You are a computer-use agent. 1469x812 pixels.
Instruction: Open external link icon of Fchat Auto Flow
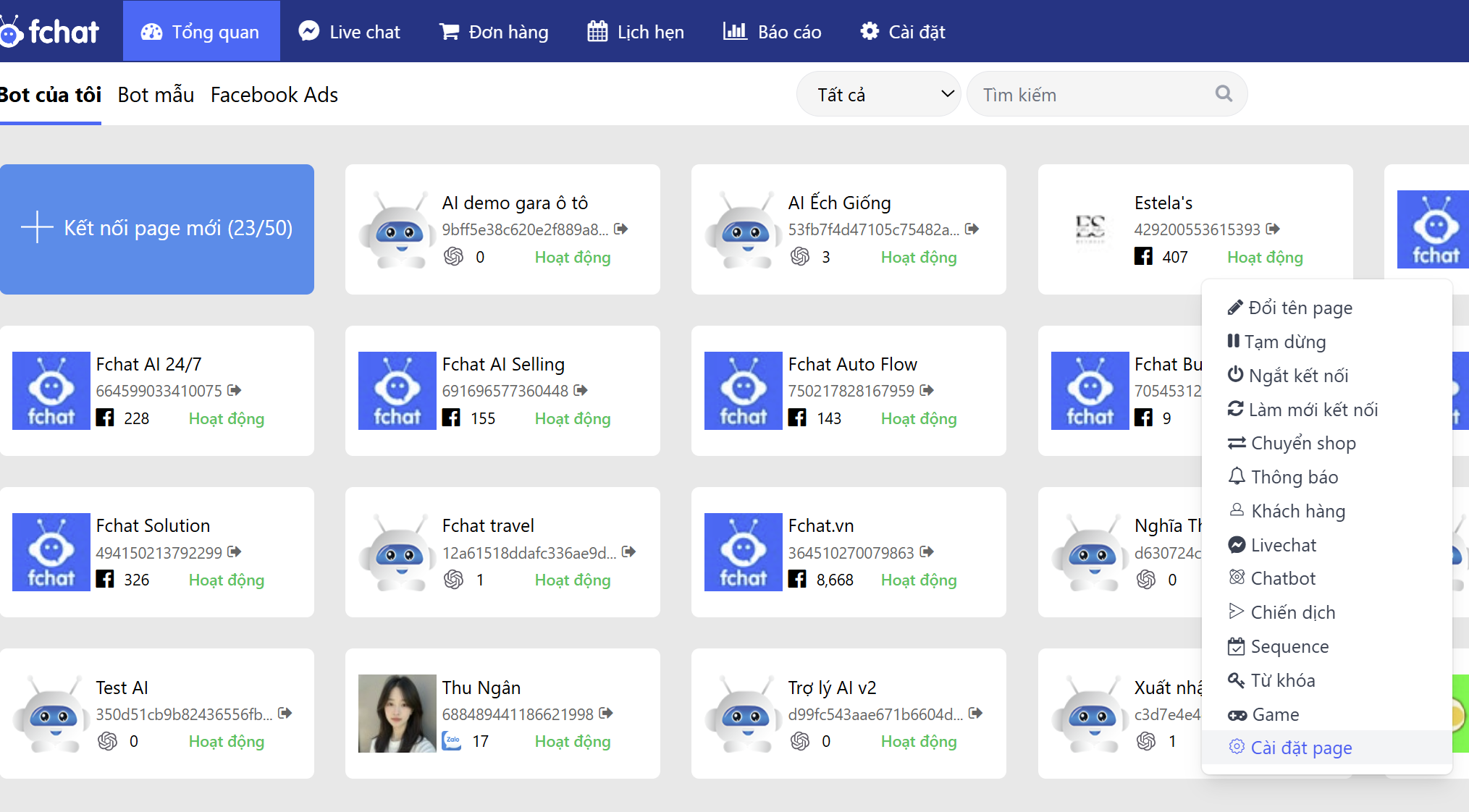(927, 390)
